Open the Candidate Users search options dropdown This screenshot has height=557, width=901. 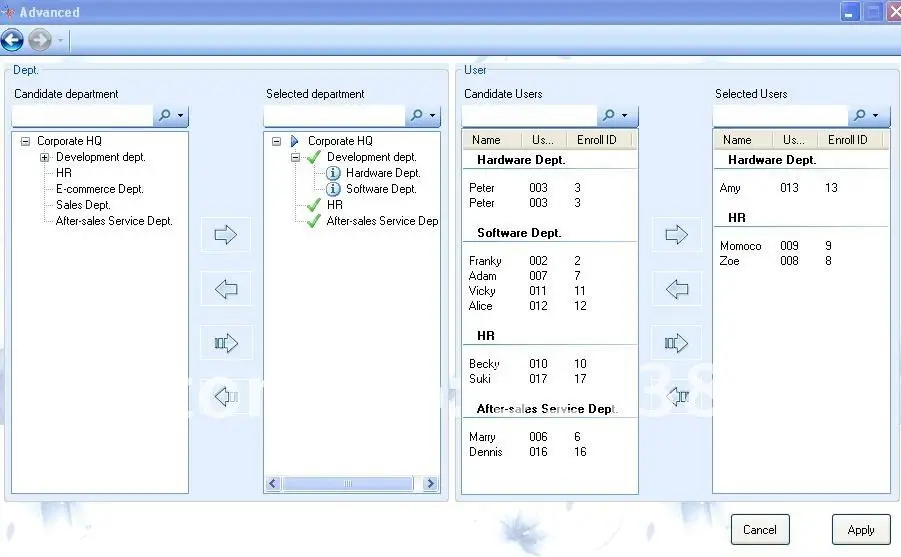(x=625, y=116)
